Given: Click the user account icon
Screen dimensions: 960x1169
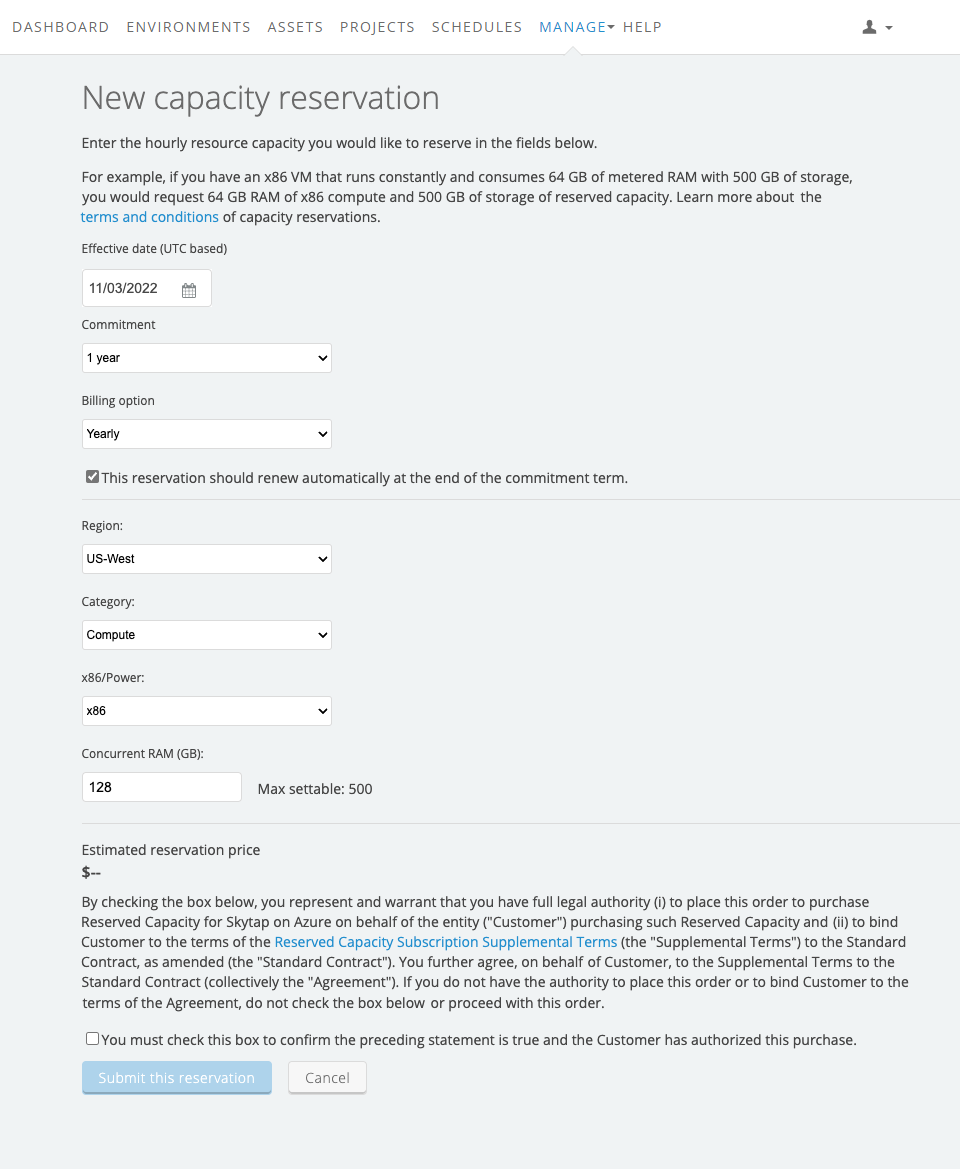Looking at the screenshot, I should tap(871, 27).
